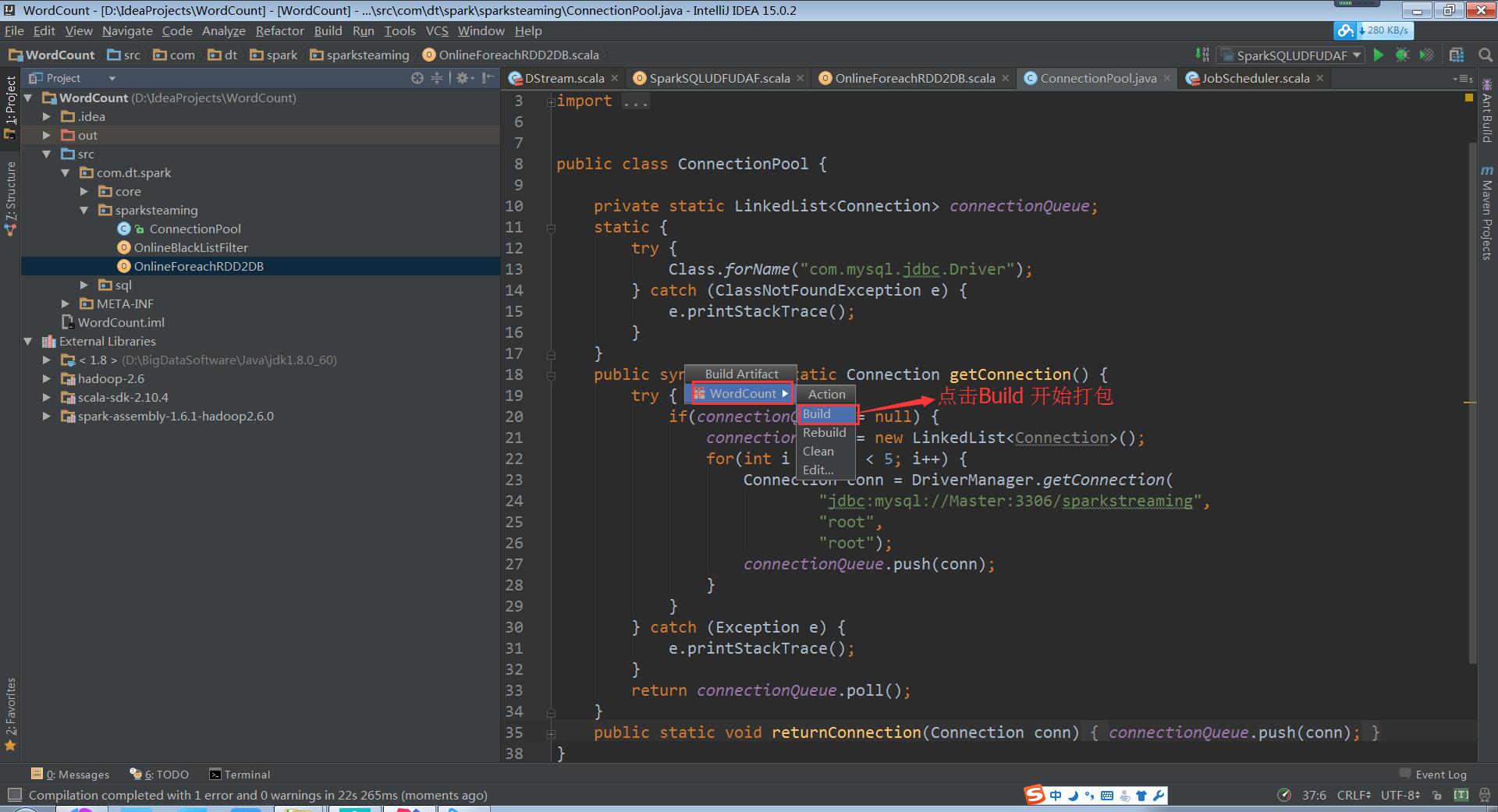Screen dimensions: 1498x812
Task: Click the Sogou S input method icon
Action: [x=1035, y=795]
